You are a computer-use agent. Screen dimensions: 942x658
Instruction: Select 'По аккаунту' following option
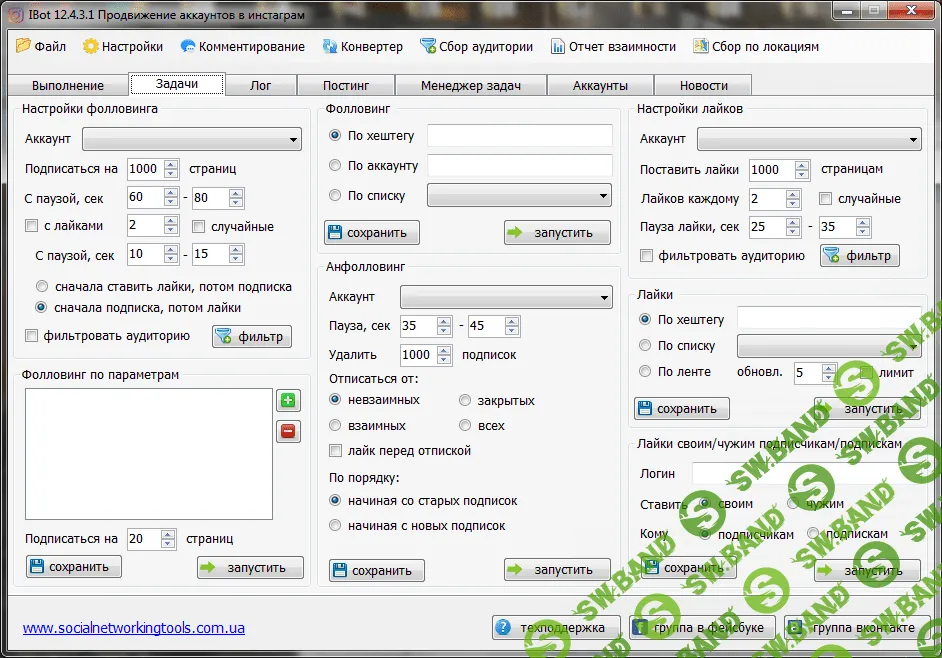point(336,165)
